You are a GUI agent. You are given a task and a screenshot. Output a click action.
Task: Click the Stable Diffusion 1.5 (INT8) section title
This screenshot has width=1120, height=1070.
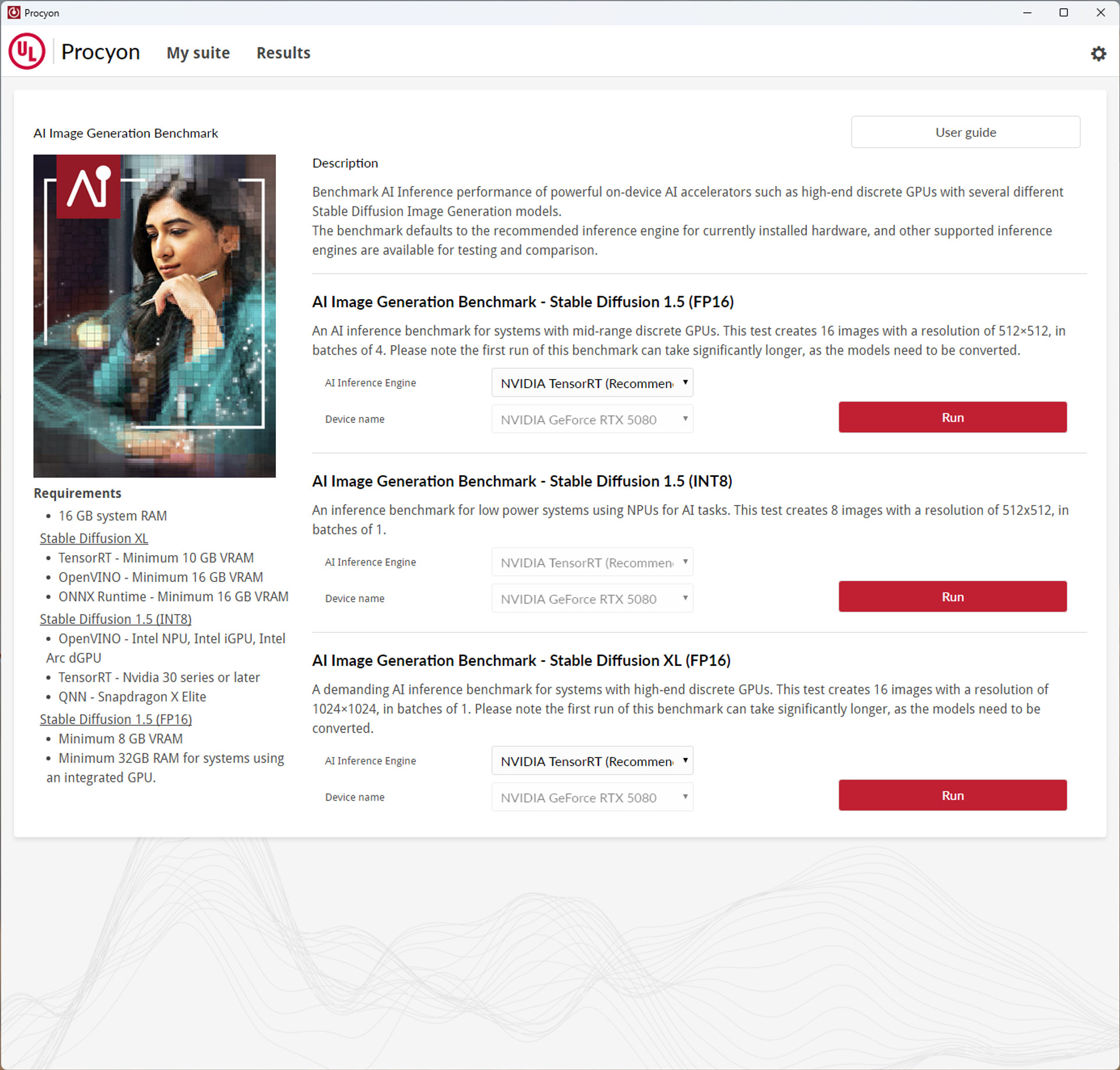click(x=522, y=482)
